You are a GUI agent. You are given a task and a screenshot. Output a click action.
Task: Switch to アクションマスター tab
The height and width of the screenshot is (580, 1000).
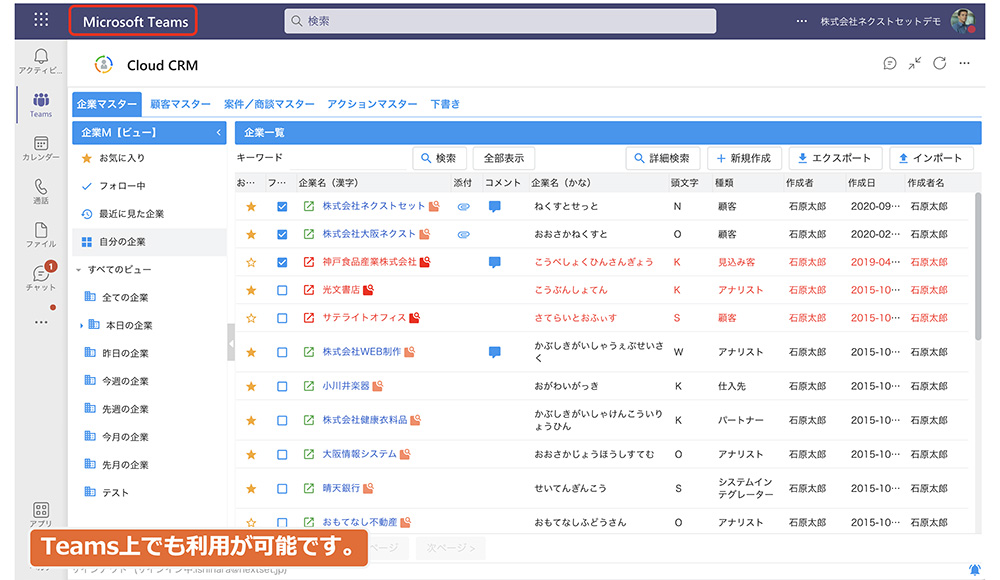point(372,104)
